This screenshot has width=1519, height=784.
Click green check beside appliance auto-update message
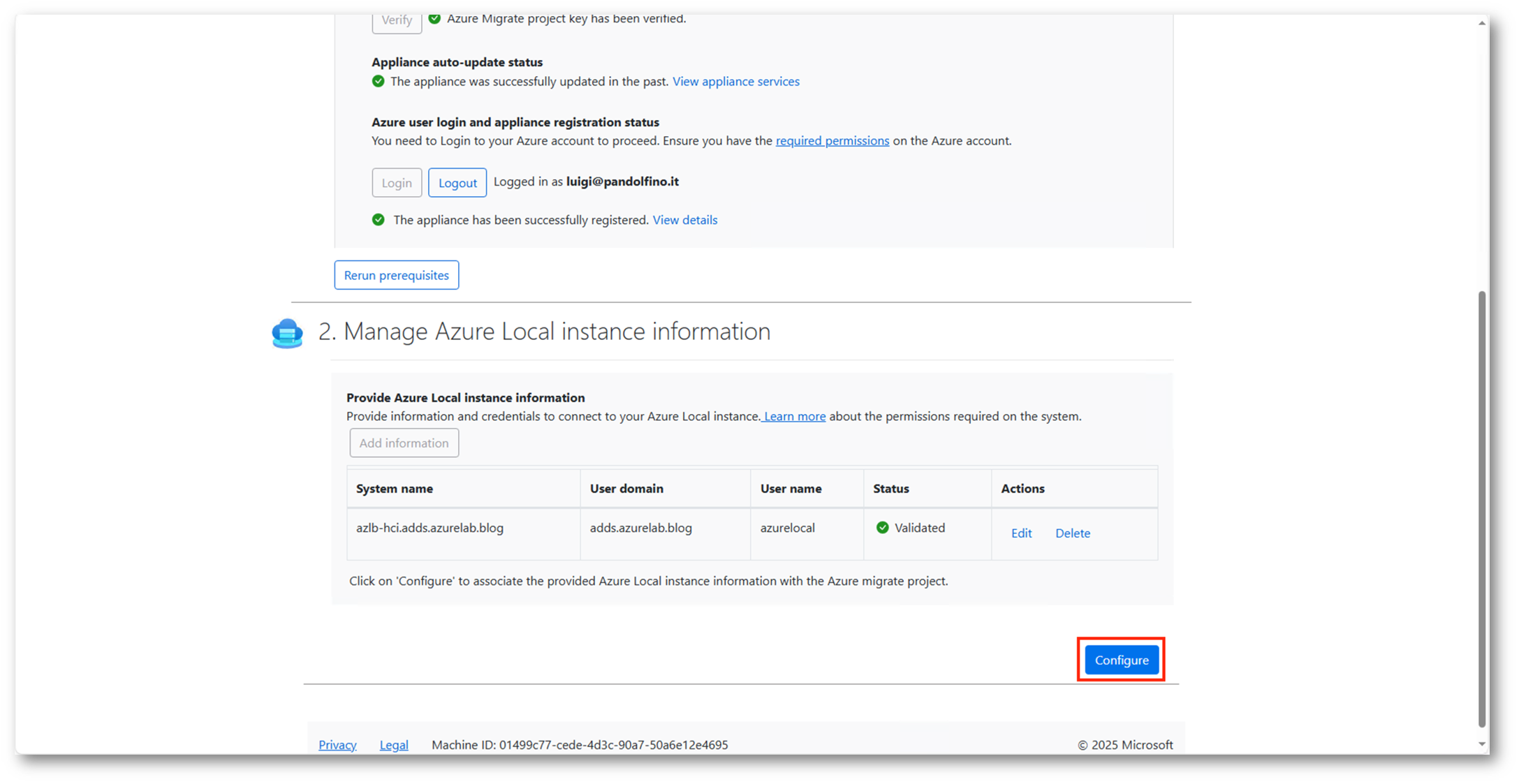378,81
